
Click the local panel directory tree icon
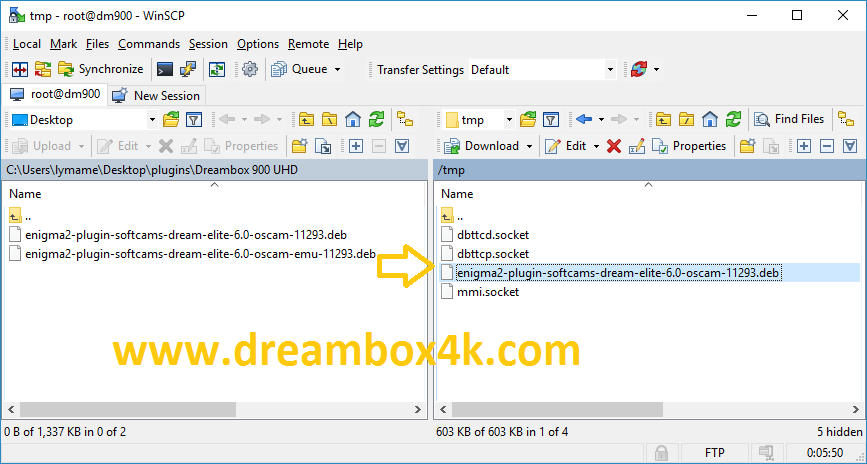[x=405, y=119]
